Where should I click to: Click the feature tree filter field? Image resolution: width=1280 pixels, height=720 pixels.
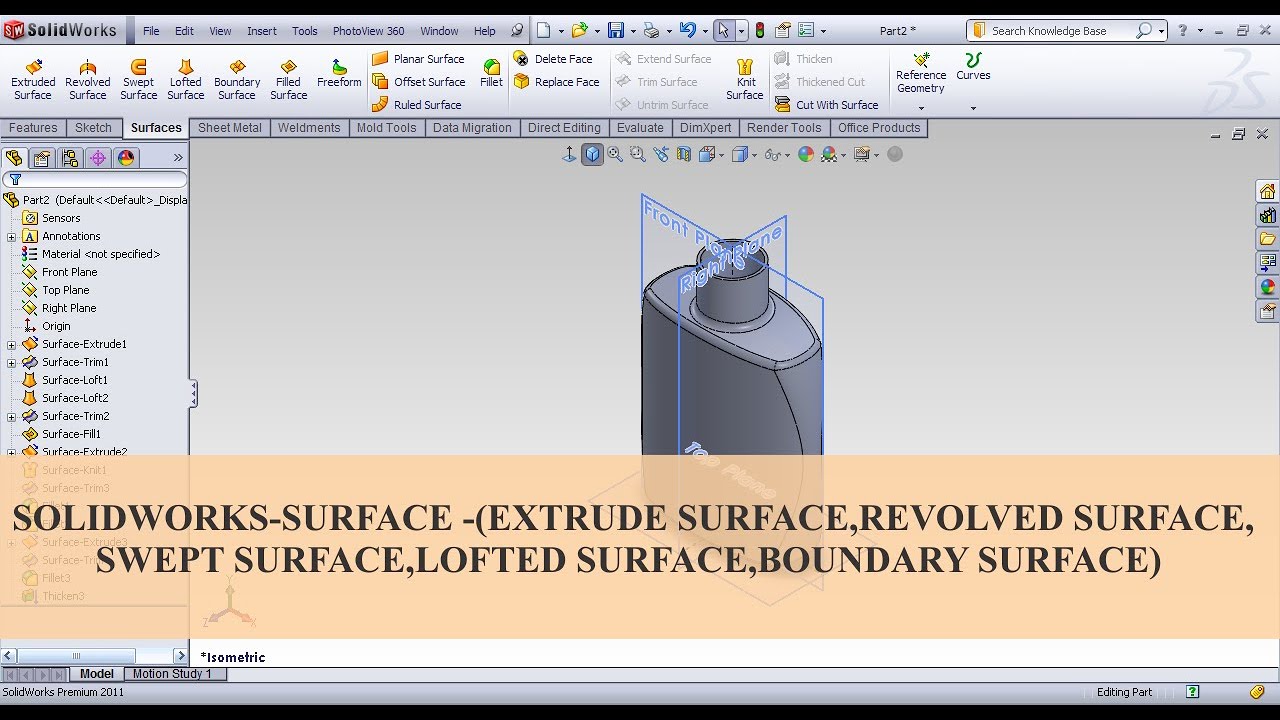point(95,180)
